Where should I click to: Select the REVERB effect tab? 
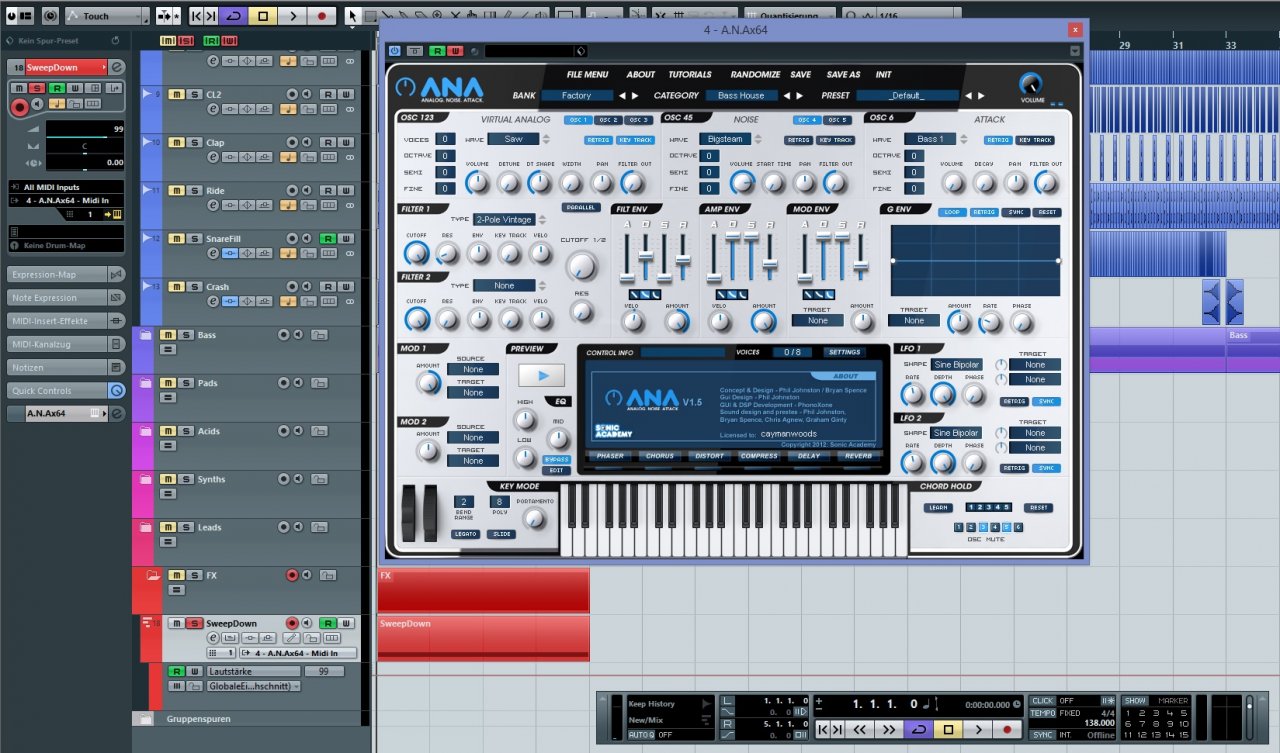pyautogui.click(x=857, y=456)
